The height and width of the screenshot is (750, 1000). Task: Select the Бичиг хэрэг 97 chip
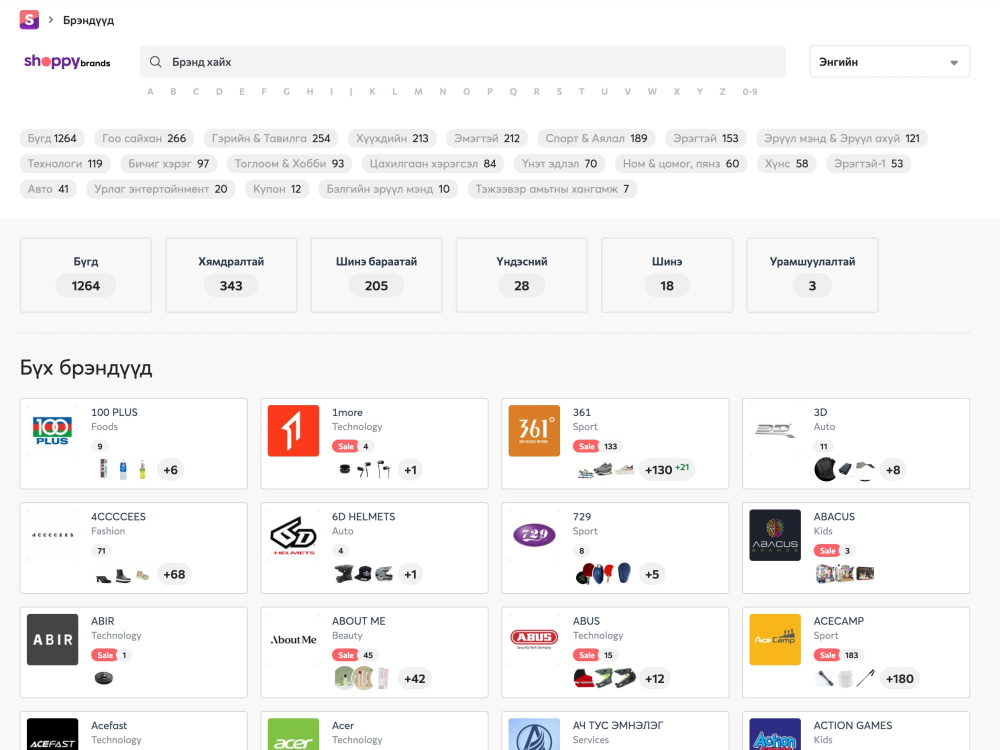point(169,164)
